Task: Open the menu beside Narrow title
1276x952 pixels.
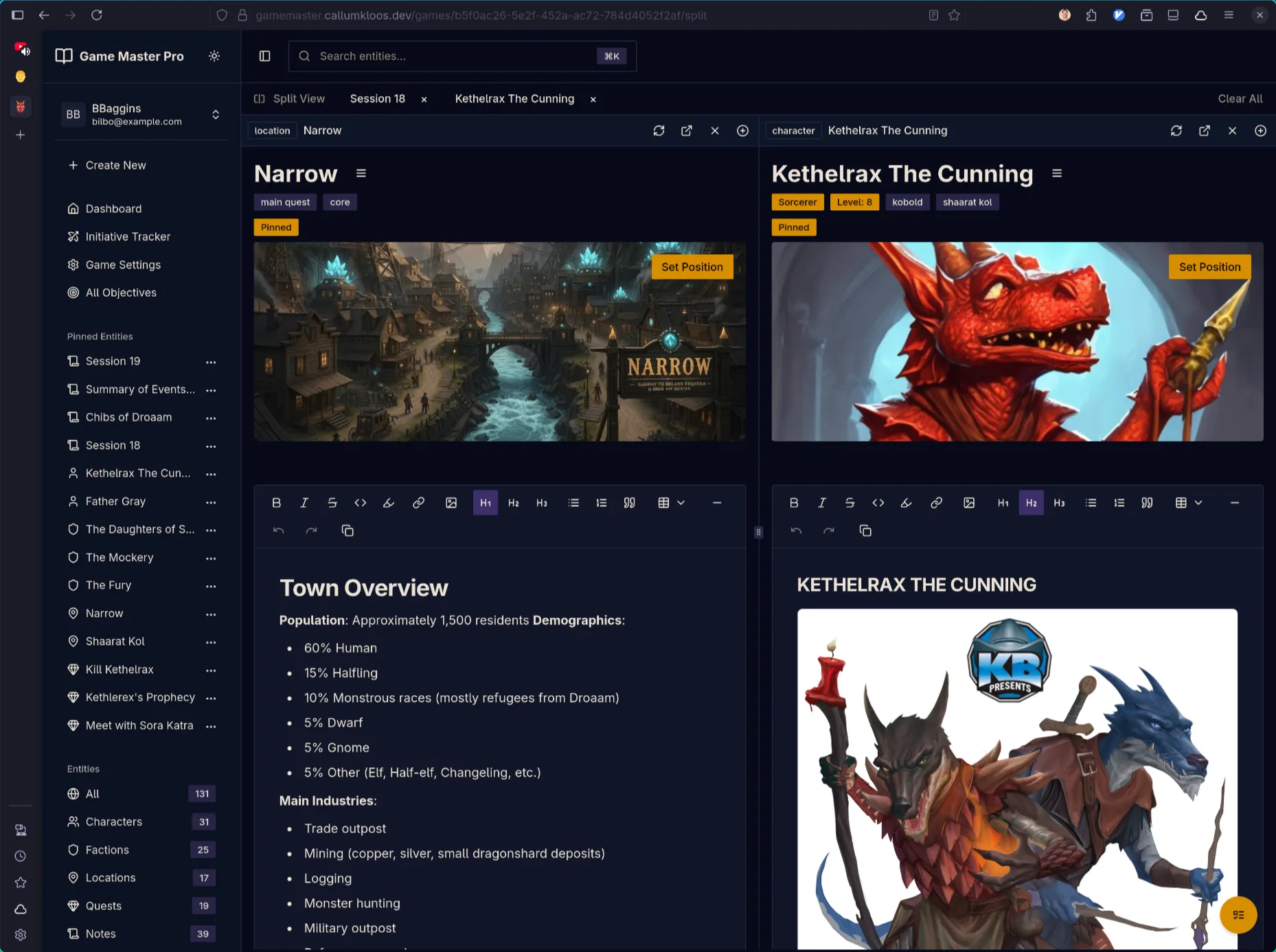Action: [x=361, y=174]
